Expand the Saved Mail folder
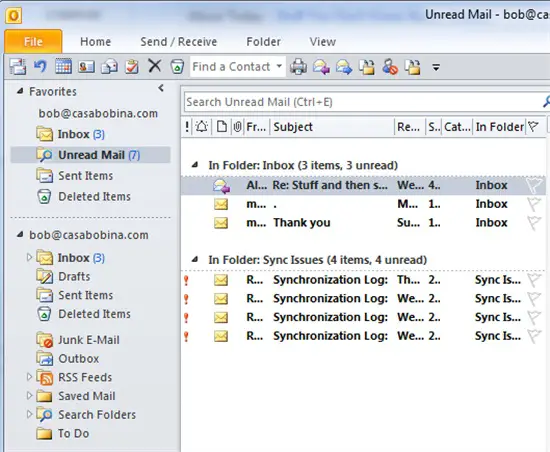 (x=29, y=396)
